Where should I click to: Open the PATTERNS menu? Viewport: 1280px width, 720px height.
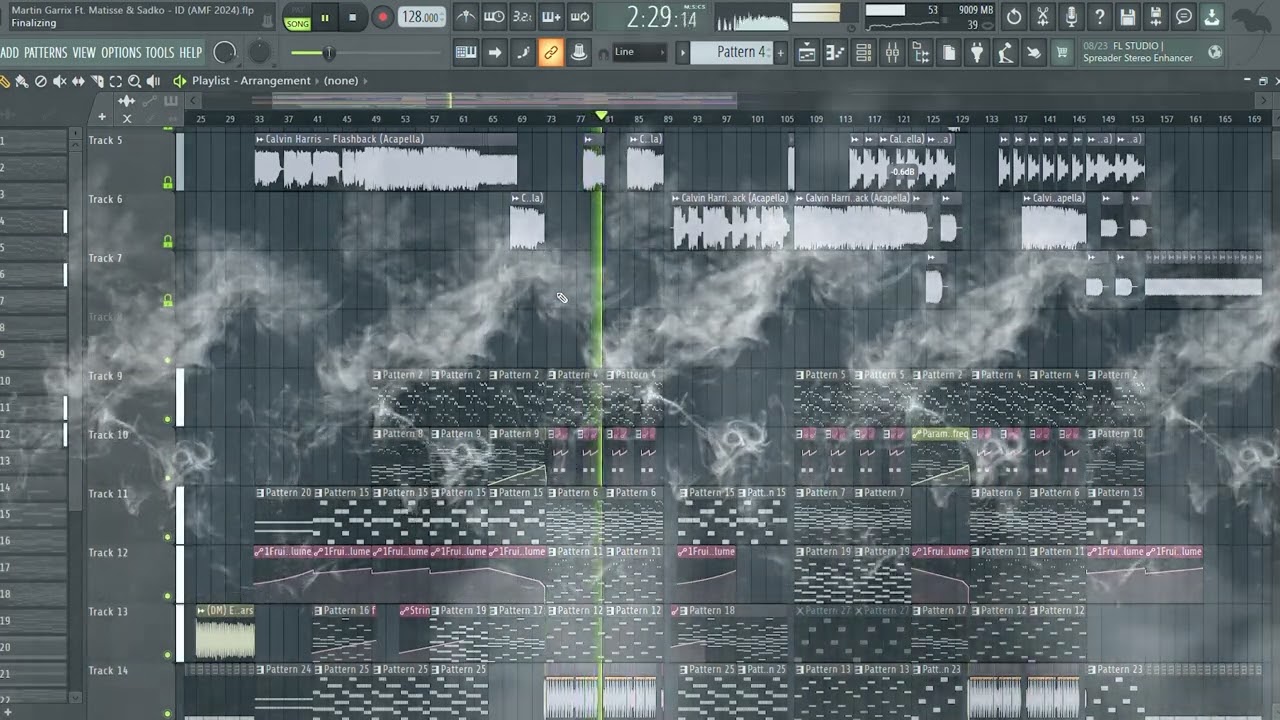click(x=45, y=52)
